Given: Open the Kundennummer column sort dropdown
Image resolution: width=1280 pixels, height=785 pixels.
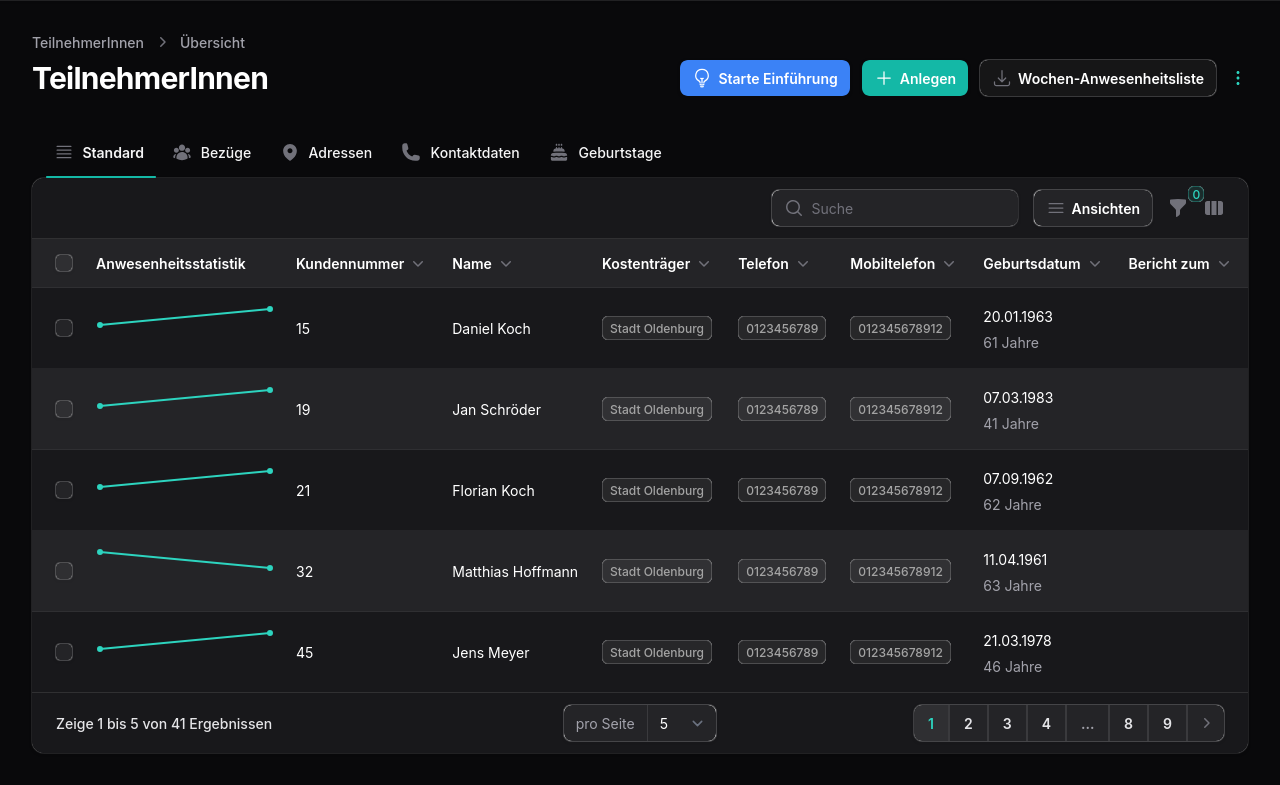Looking at the screenshot, I should coord(418,264).
